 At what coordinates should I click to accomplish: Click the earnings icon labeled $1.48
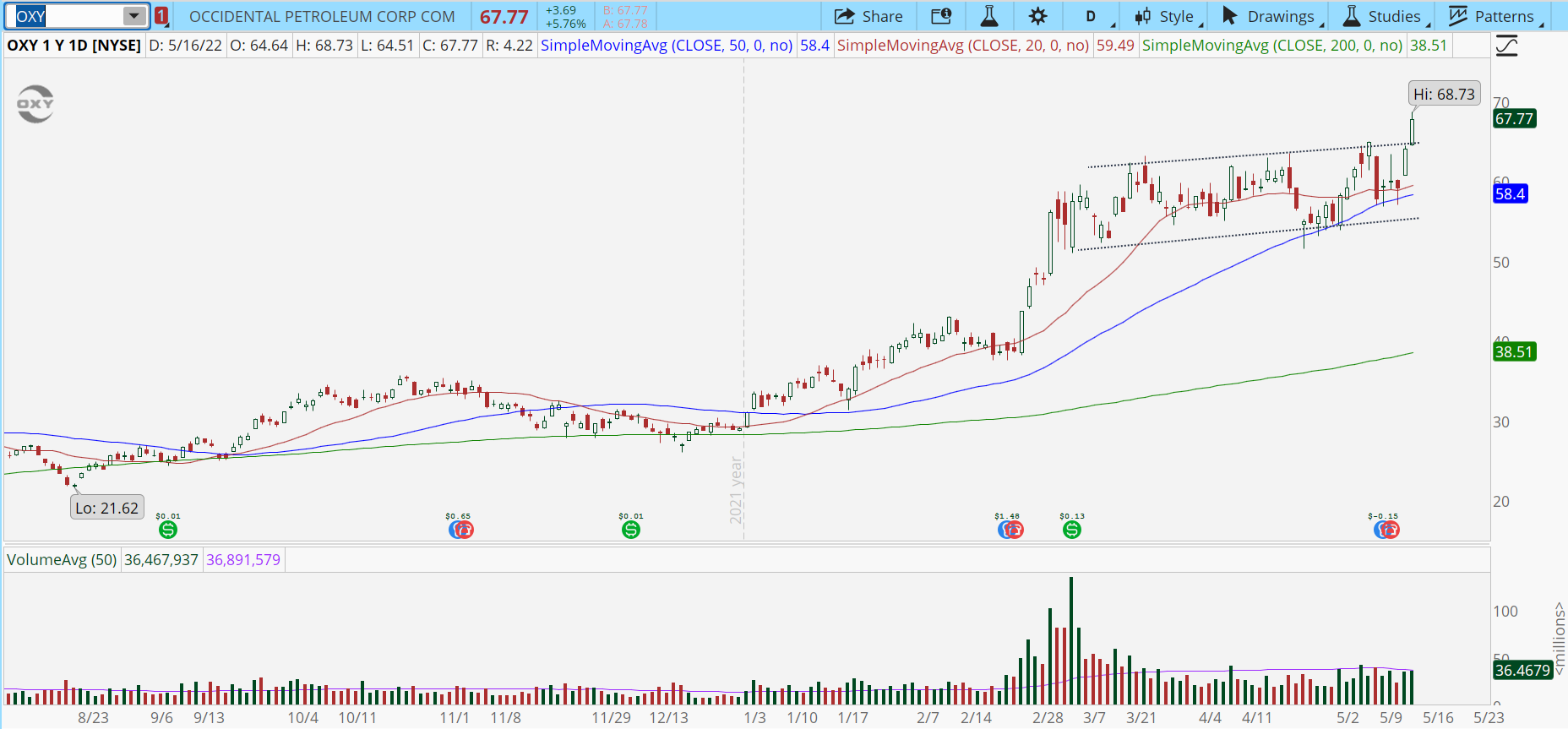(1010, 530)
